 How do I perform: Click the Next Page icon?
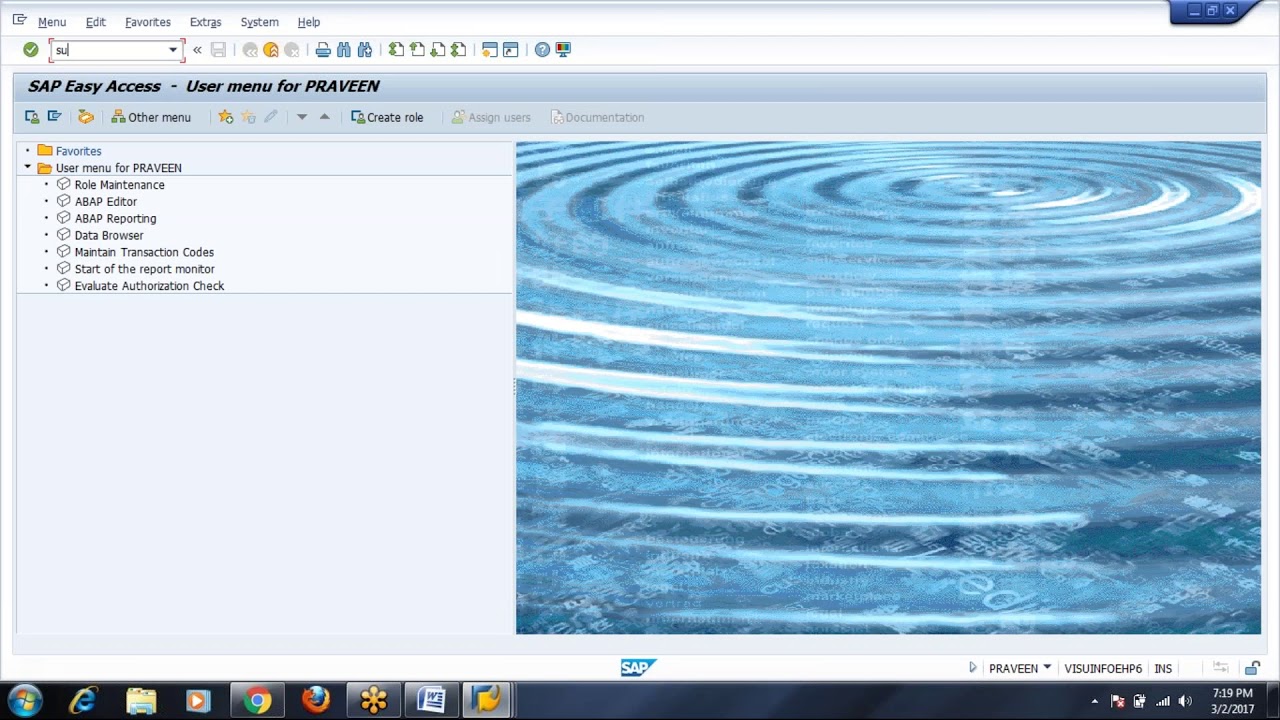click(438, 50)
